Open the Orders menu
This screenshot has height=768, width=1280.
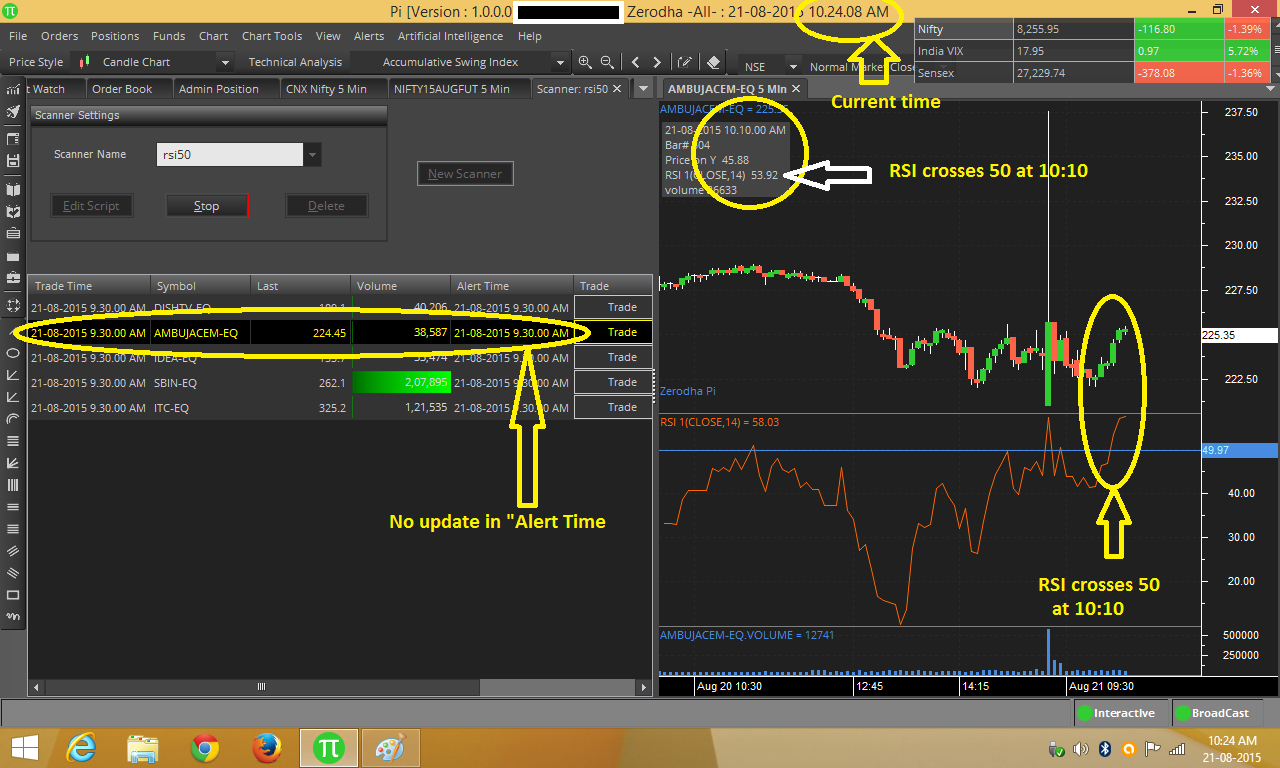[59, 36]
